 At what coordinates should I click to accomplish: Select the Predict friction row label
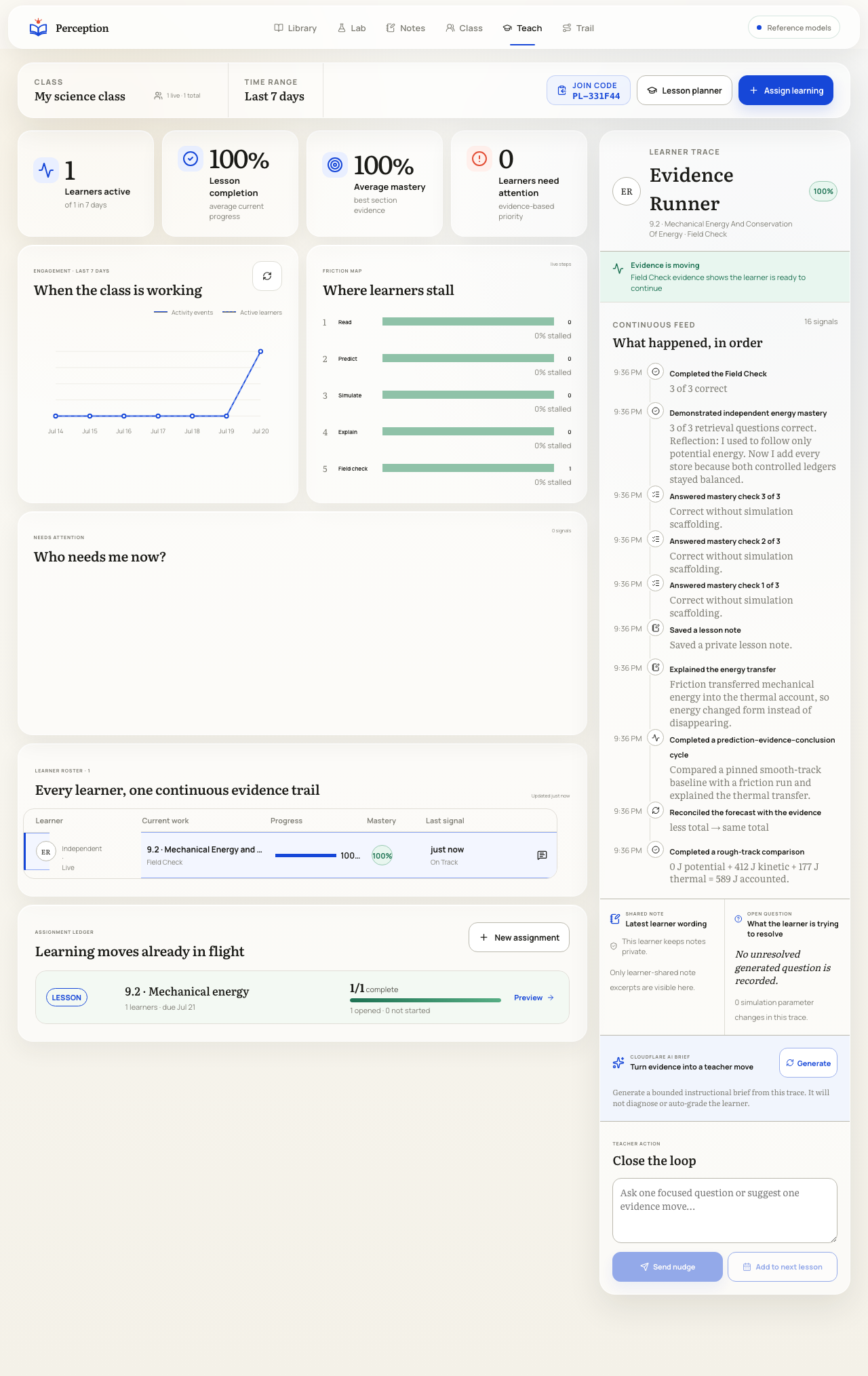pos(348,359)
